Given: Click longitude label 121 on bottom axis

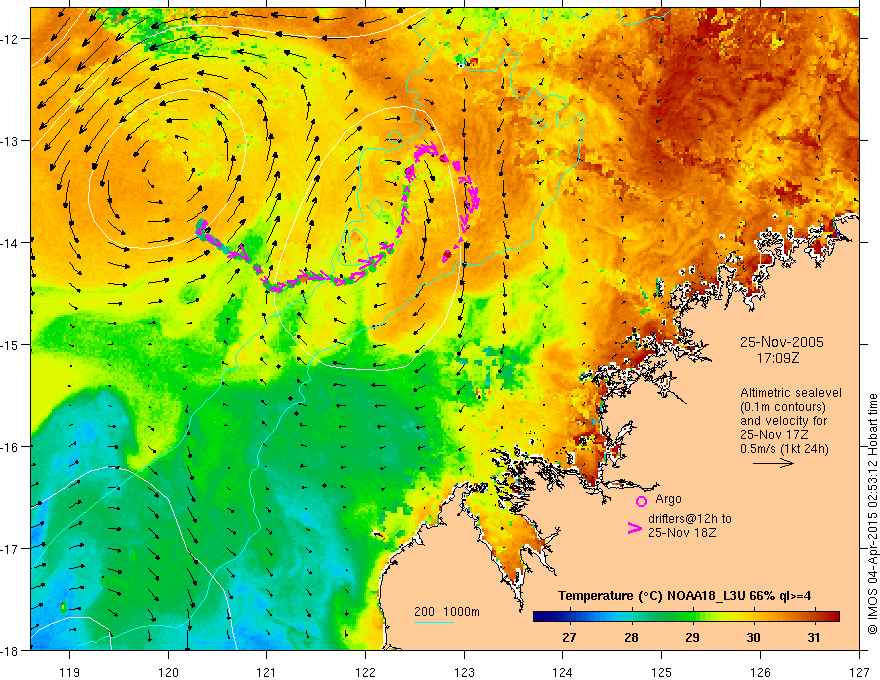Looking at the screenshot, I should [x=267, y=672].
